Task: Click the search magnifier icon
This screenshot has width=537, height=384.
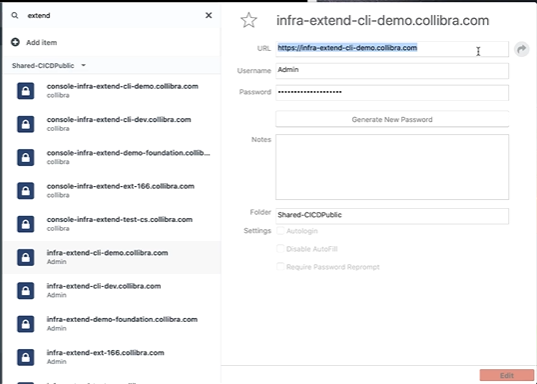Action: click(15, 15)
